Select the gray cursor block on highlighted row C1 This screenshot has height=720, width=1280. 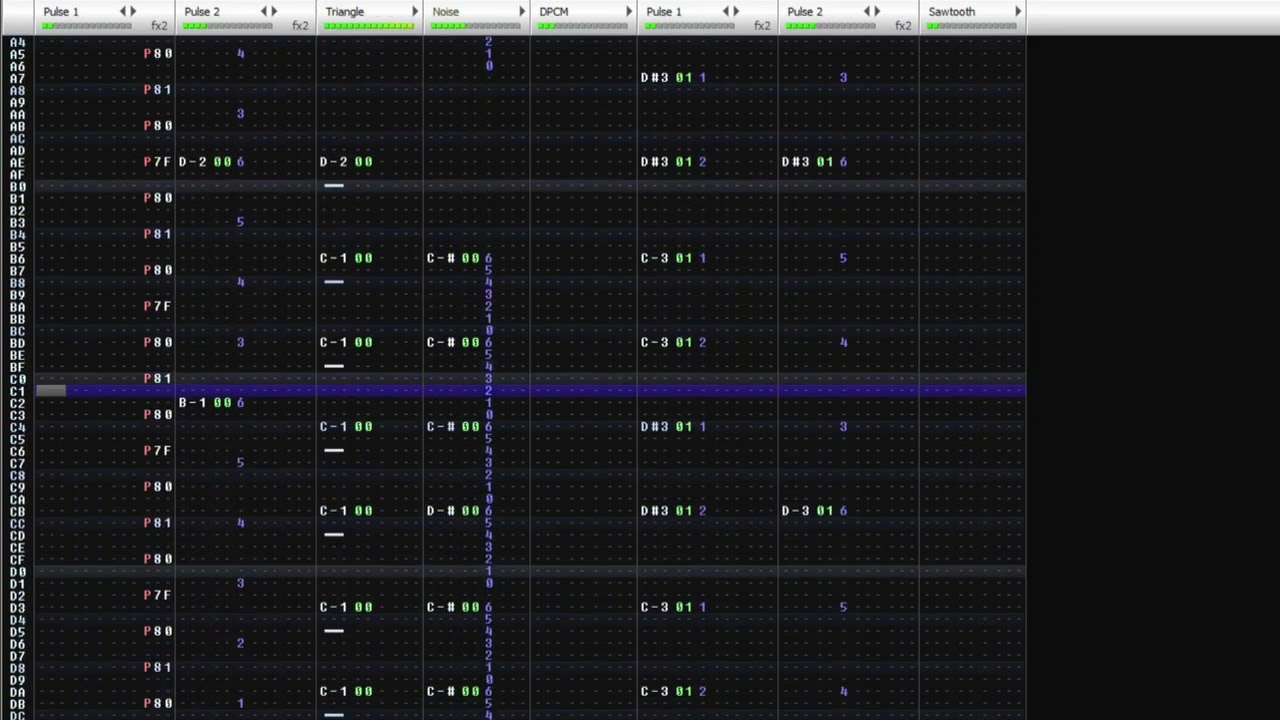click(x=51, y=390)
